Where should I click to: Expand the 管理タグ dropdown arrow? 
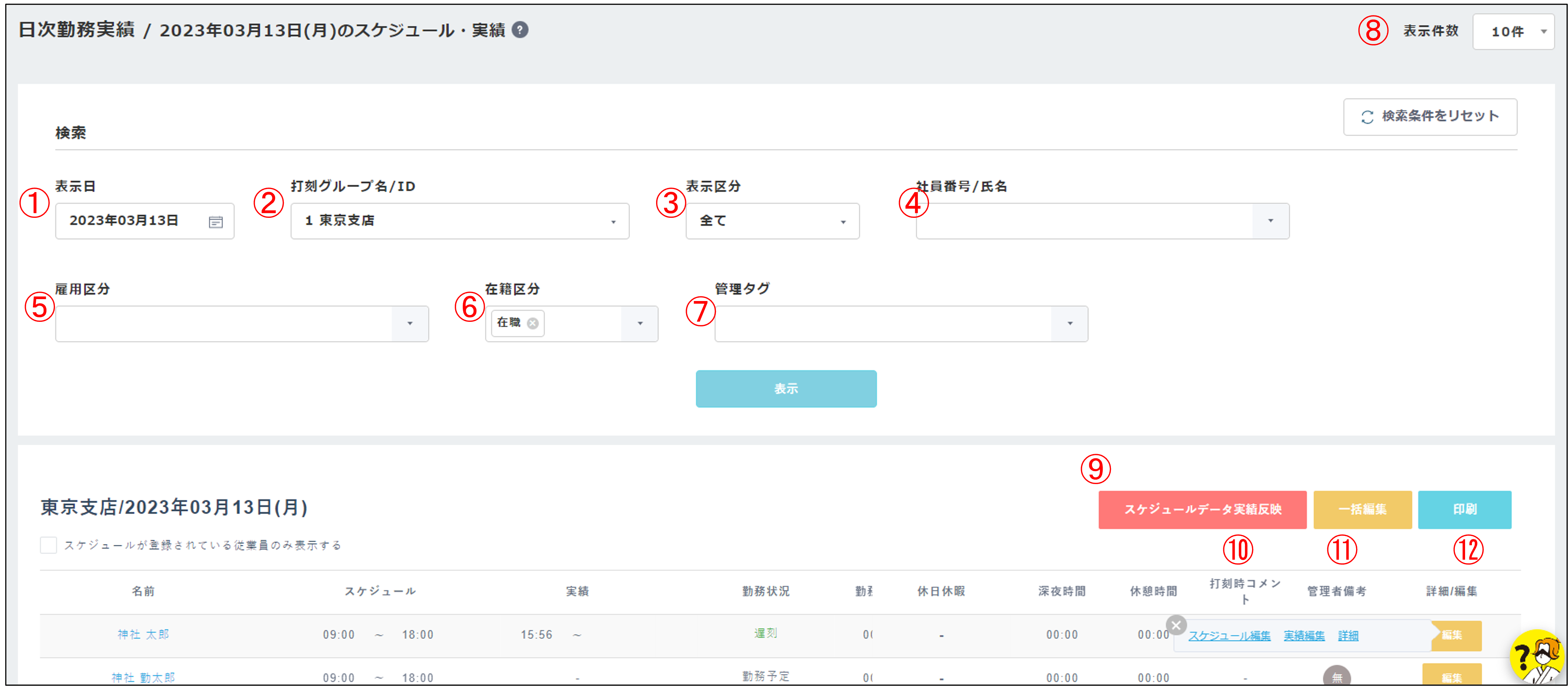click(x=1069, y=324)
